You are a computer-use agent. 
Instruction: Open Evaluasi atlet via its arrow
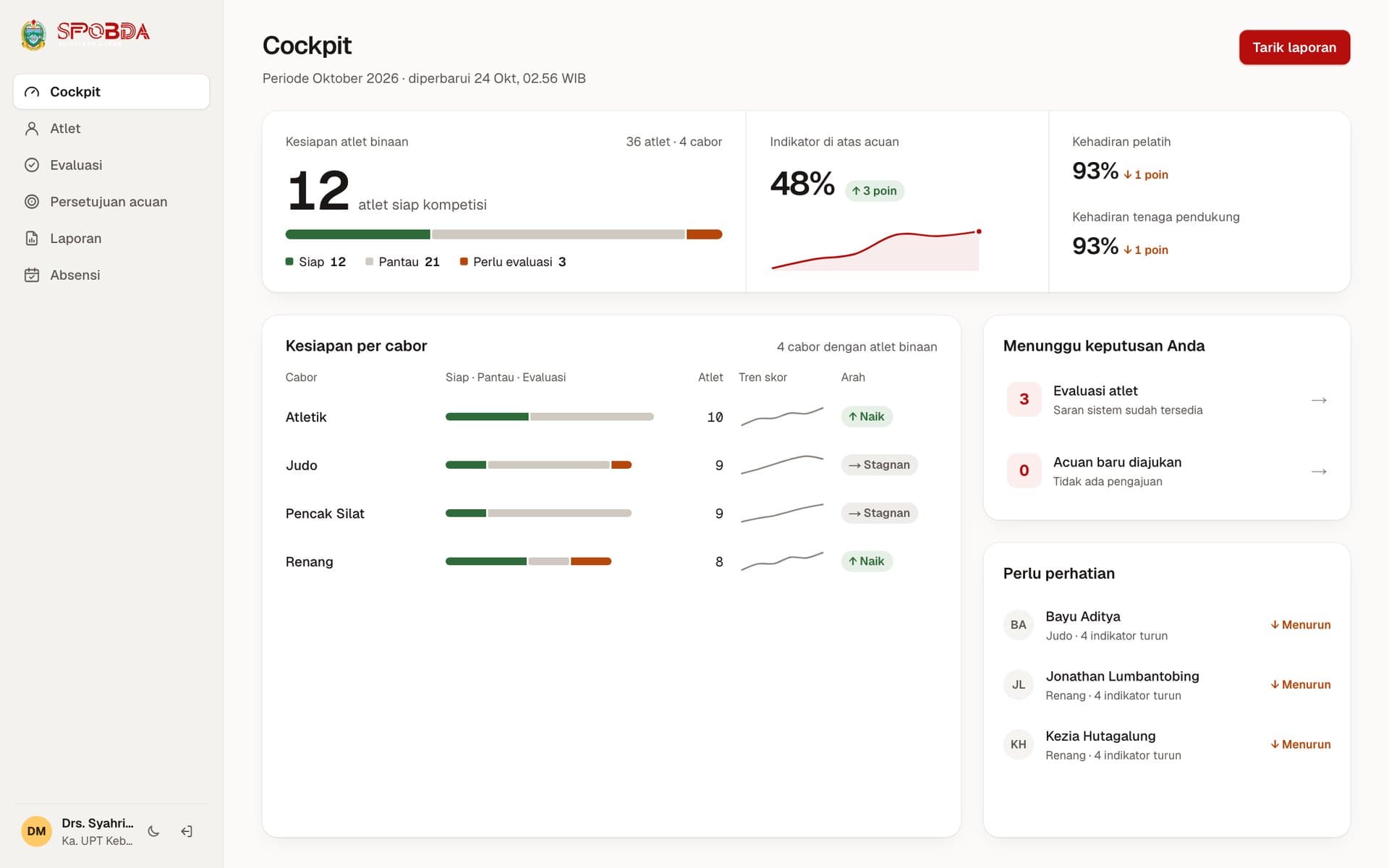pyautogui.click(x=1319, y=400)
